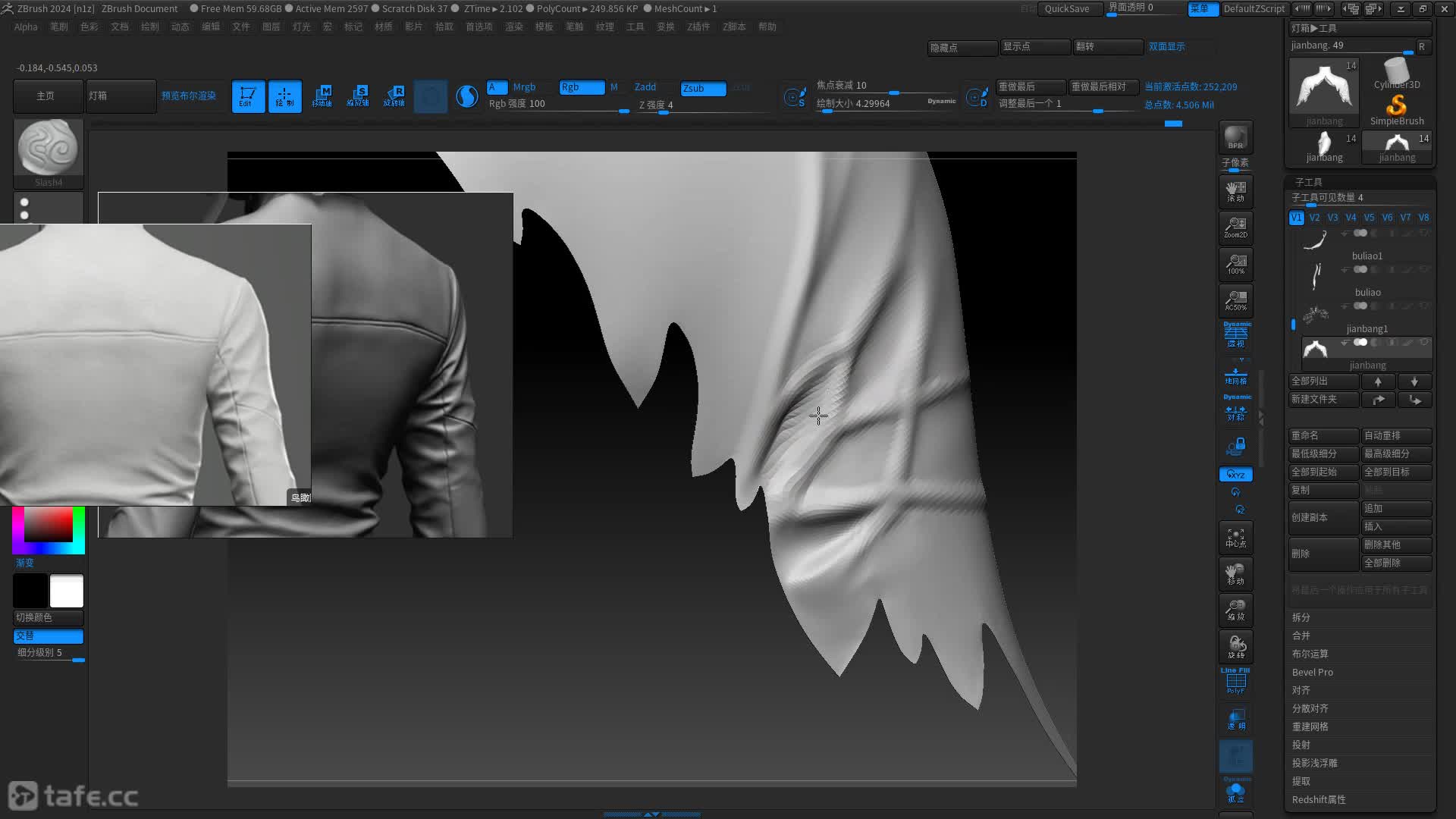Open the Z插件 (ZPlugin) menu
Viewport: 1456px width, 819px height.
pyautogui.click(x=698, y=27)
